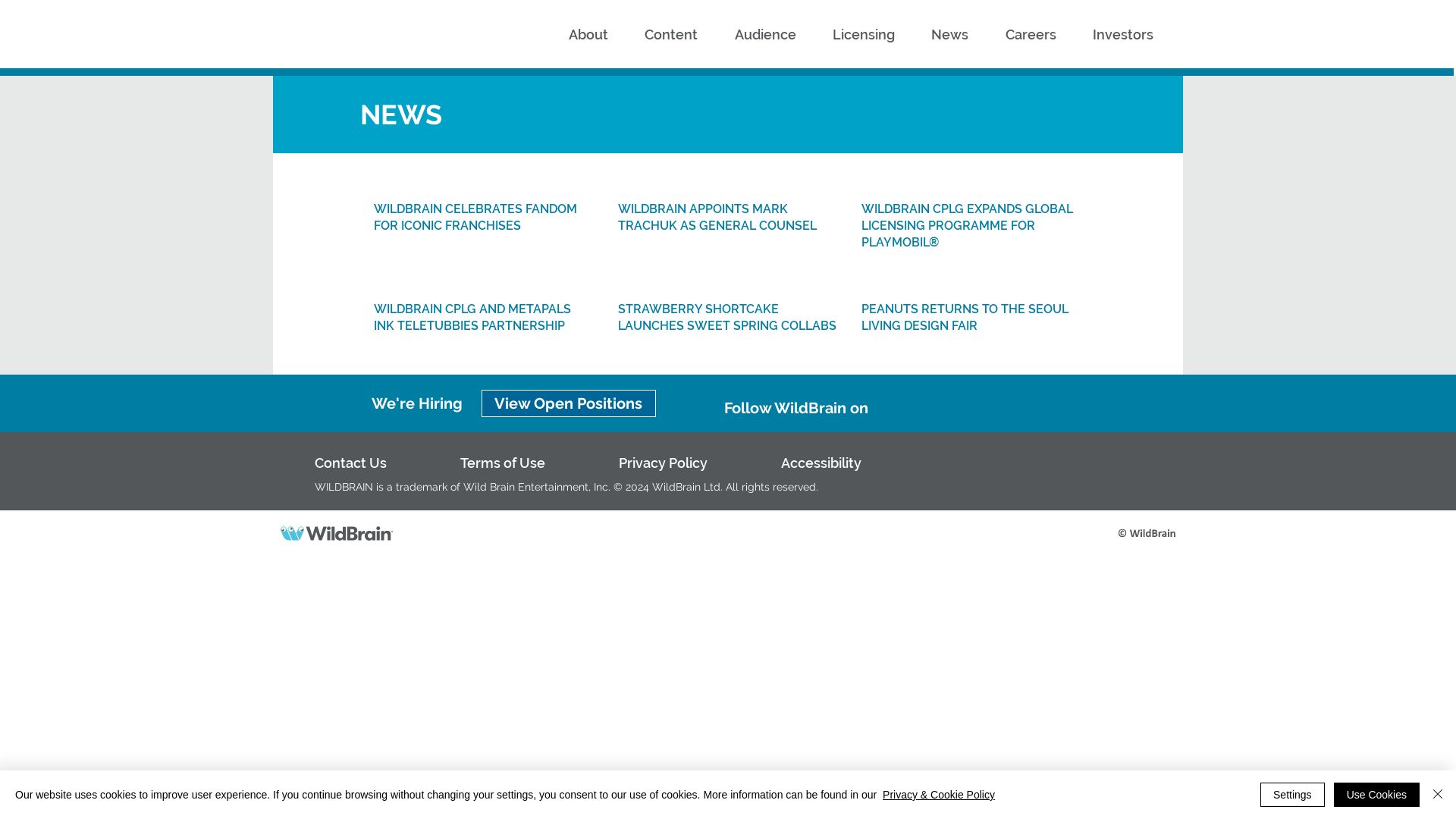The image size is (1456, 819).
Task: Open Contact Us in the footer
Action: [350, 463]
